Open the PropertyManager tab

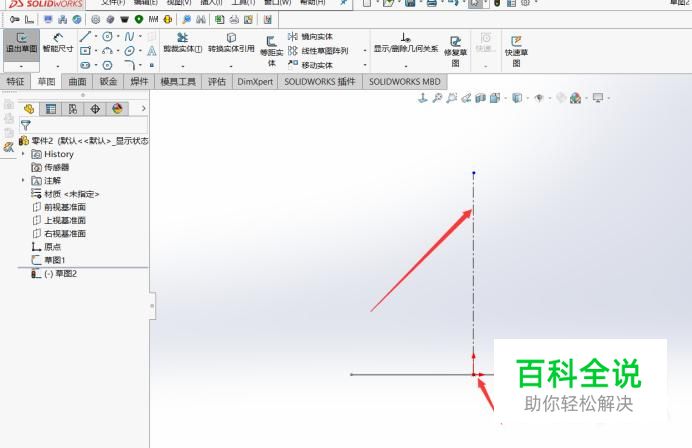[51, 109]
